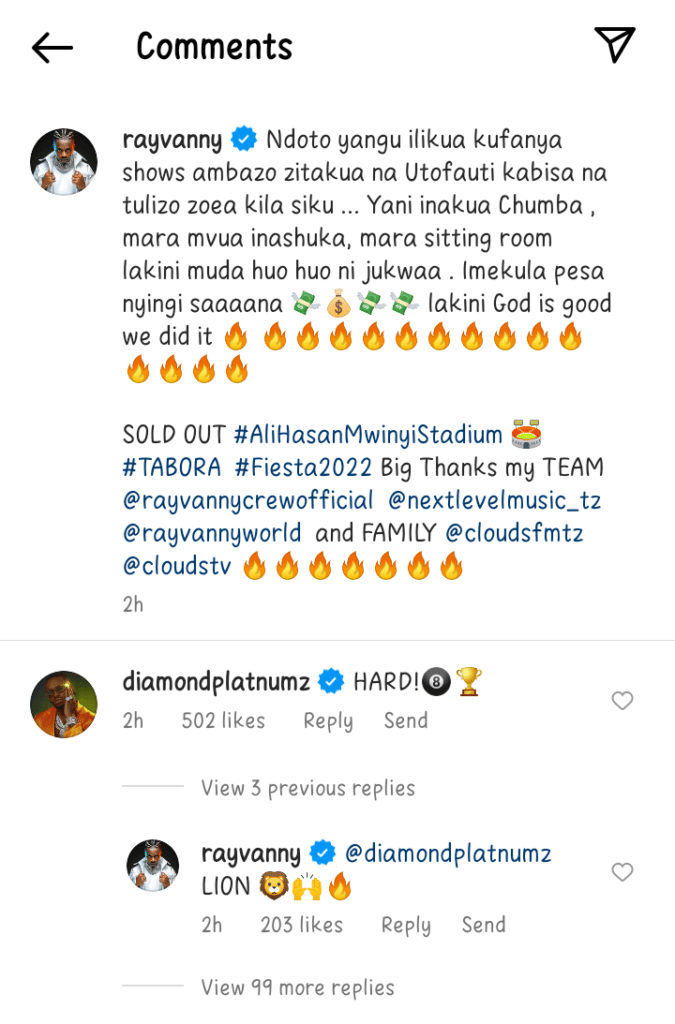The height and width of the screenshot is (1024, 675).
Task: Visit the @rayvannycrewofficial mention
Action: (x=248, y=501)
